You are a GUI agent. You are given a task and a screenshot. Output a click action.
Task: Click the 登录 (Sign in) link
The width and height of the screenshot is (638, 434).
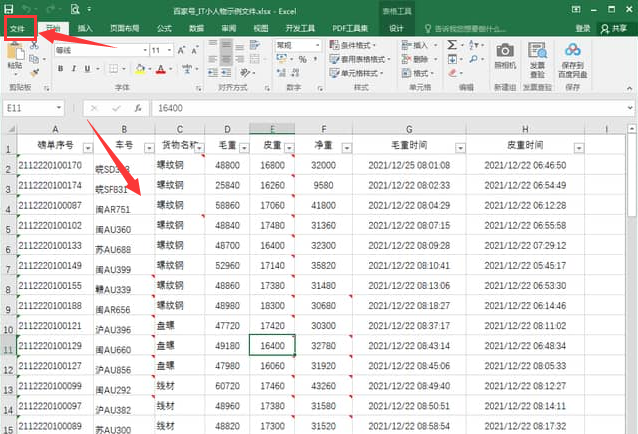[x=582, y=28]
